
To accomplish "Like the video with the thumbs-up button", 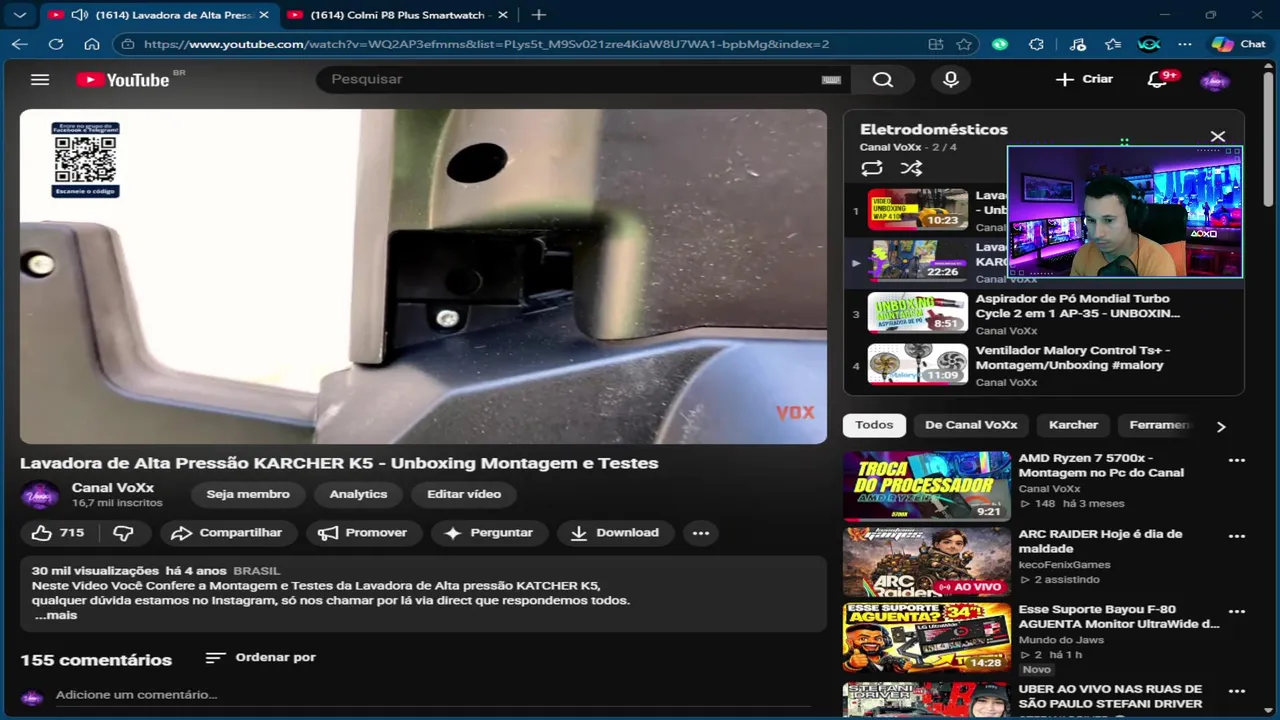I will (x=58, y=533).
